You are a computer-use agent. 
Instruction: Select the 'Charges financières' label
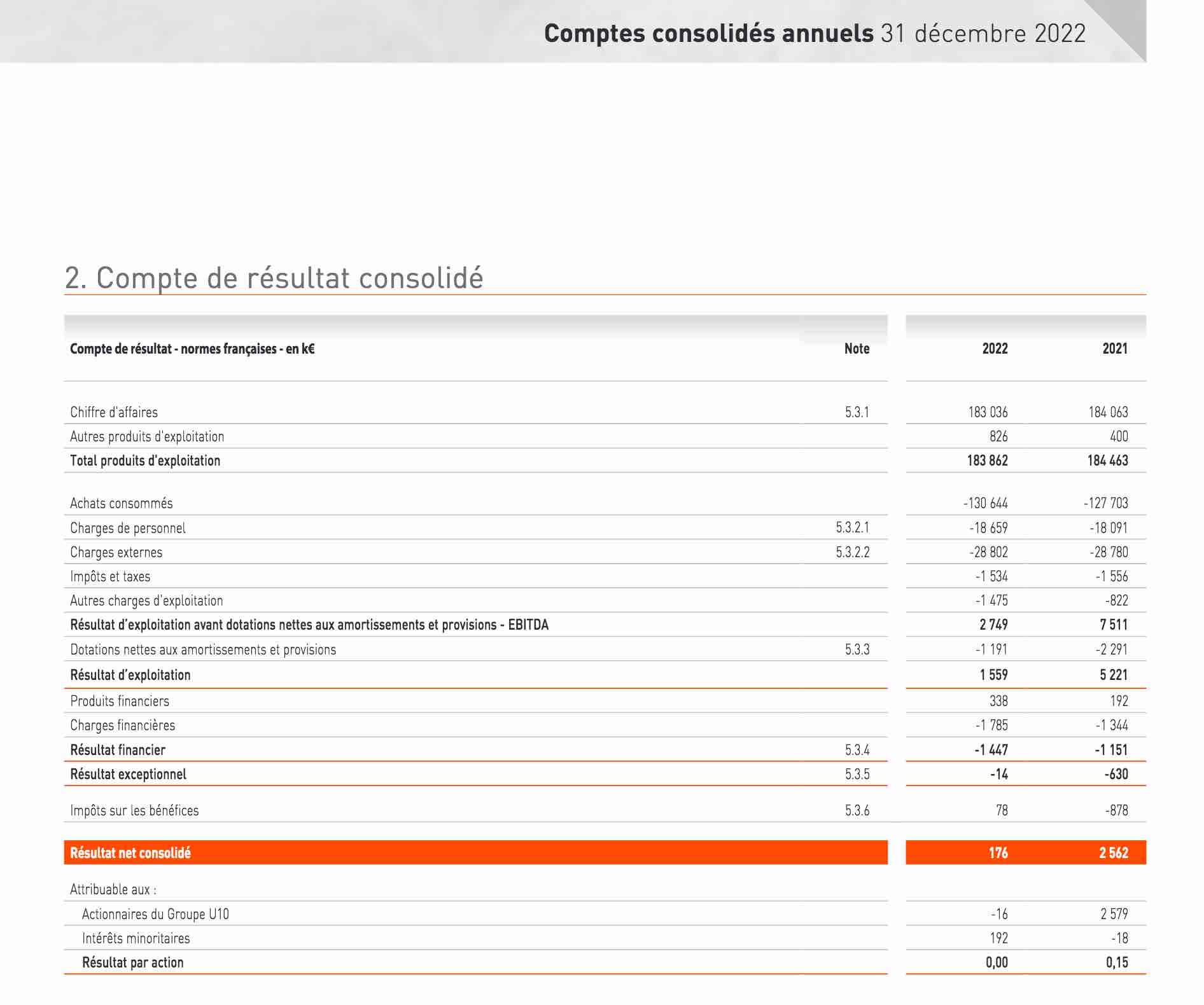[x=123, y=725]
